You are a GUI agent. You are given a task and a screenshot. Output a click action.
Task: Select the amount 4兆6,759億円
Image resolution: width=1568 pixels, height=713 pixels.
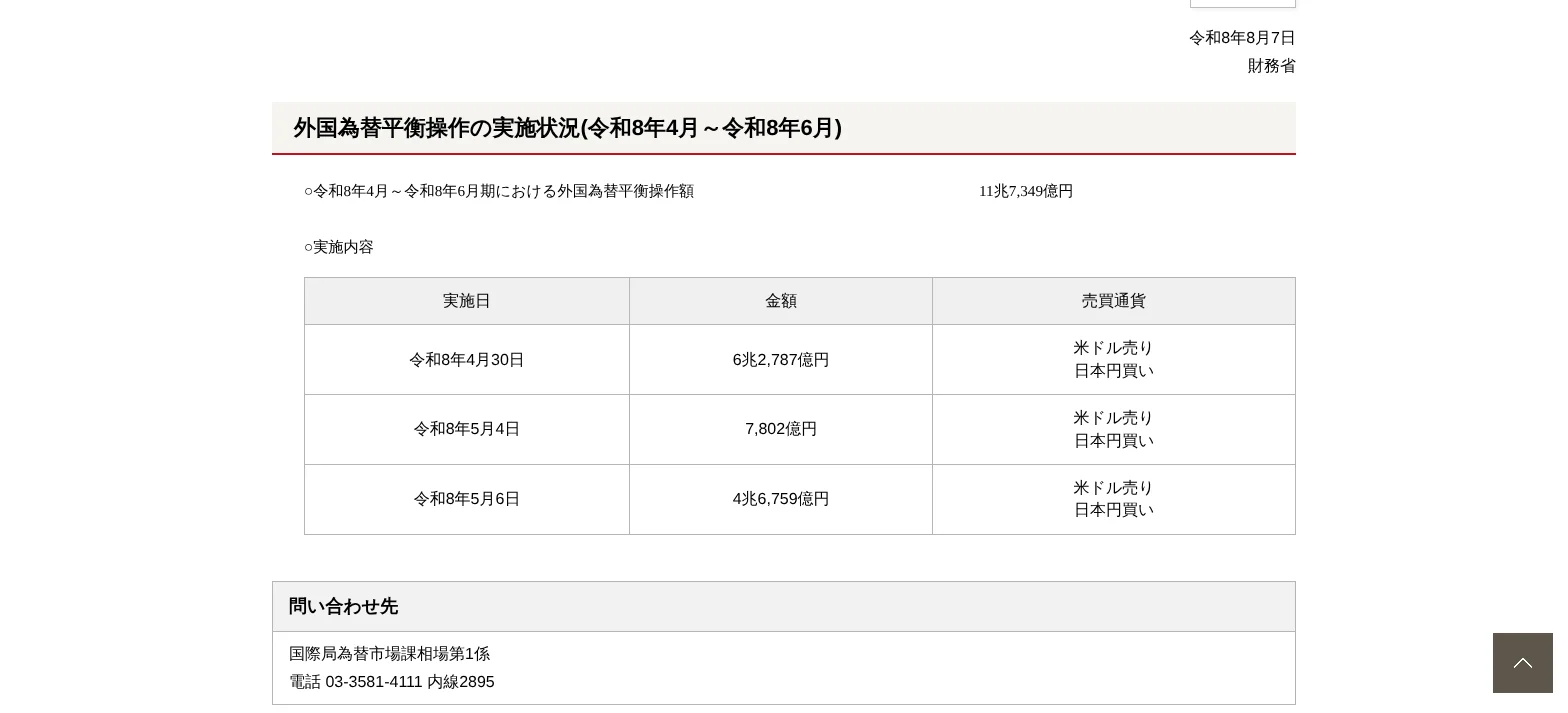pyautogui.click(x=781, y=499)
